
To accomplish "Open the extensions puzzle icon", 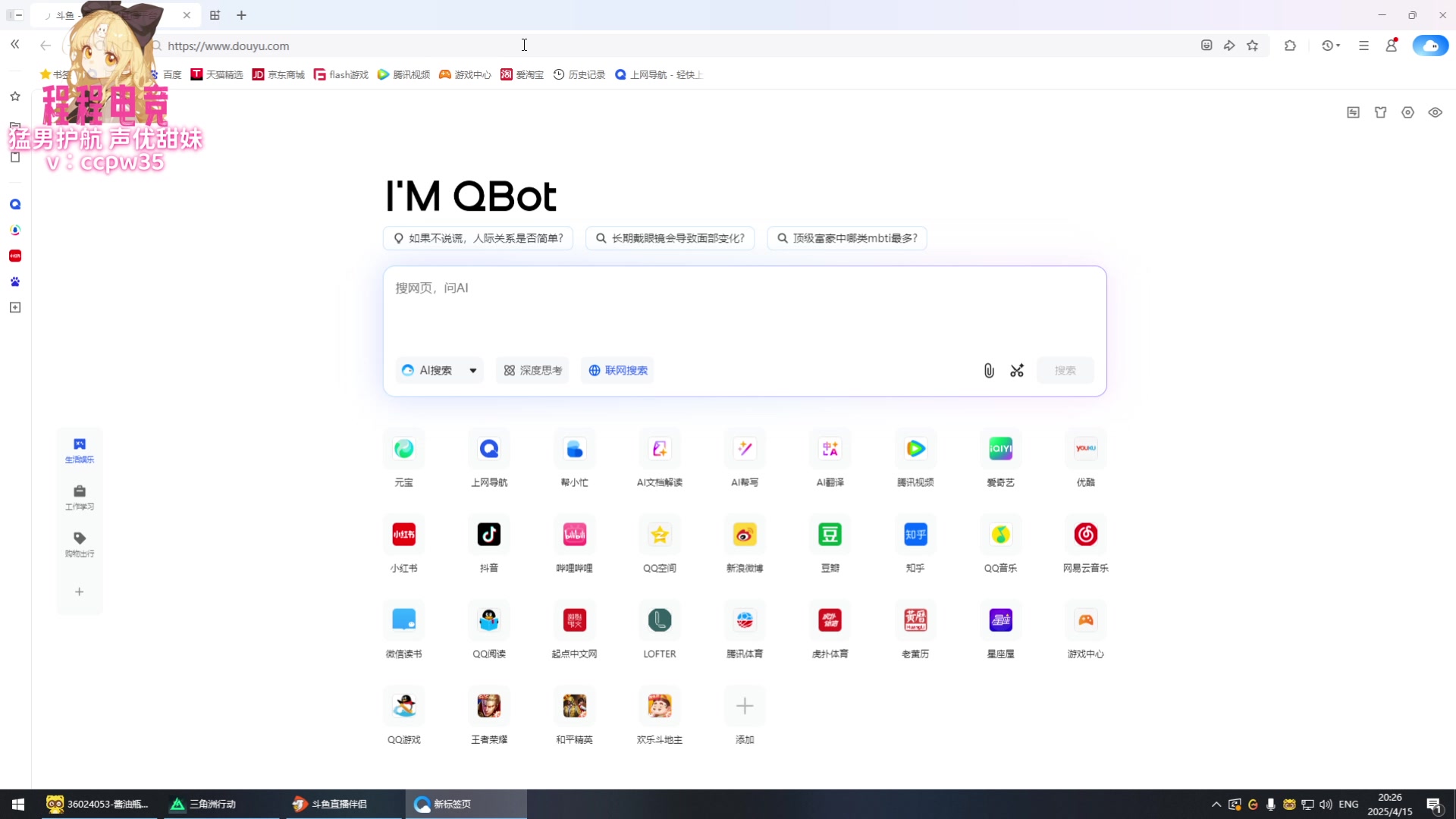I will click(1290, 45).
